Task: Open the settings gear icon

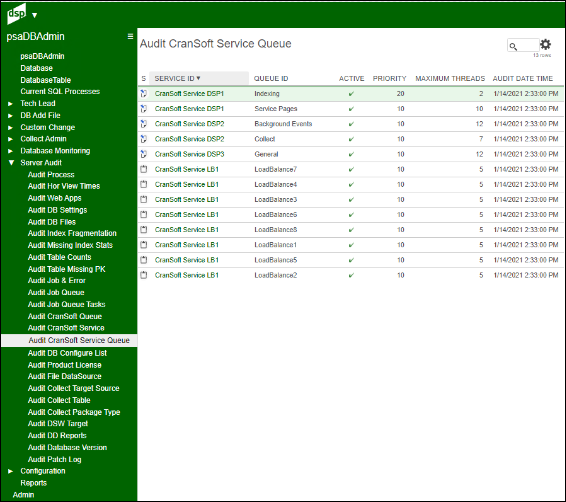Action: click(x=545, y=44)
